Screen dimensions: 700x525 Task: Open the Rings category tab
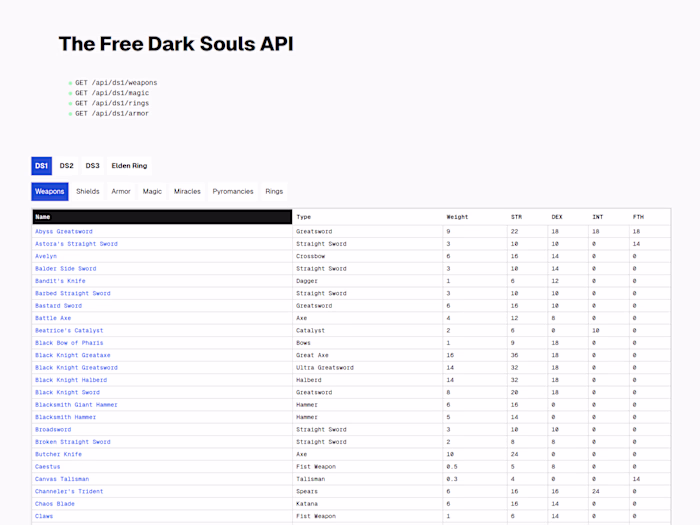pos(274,192)
